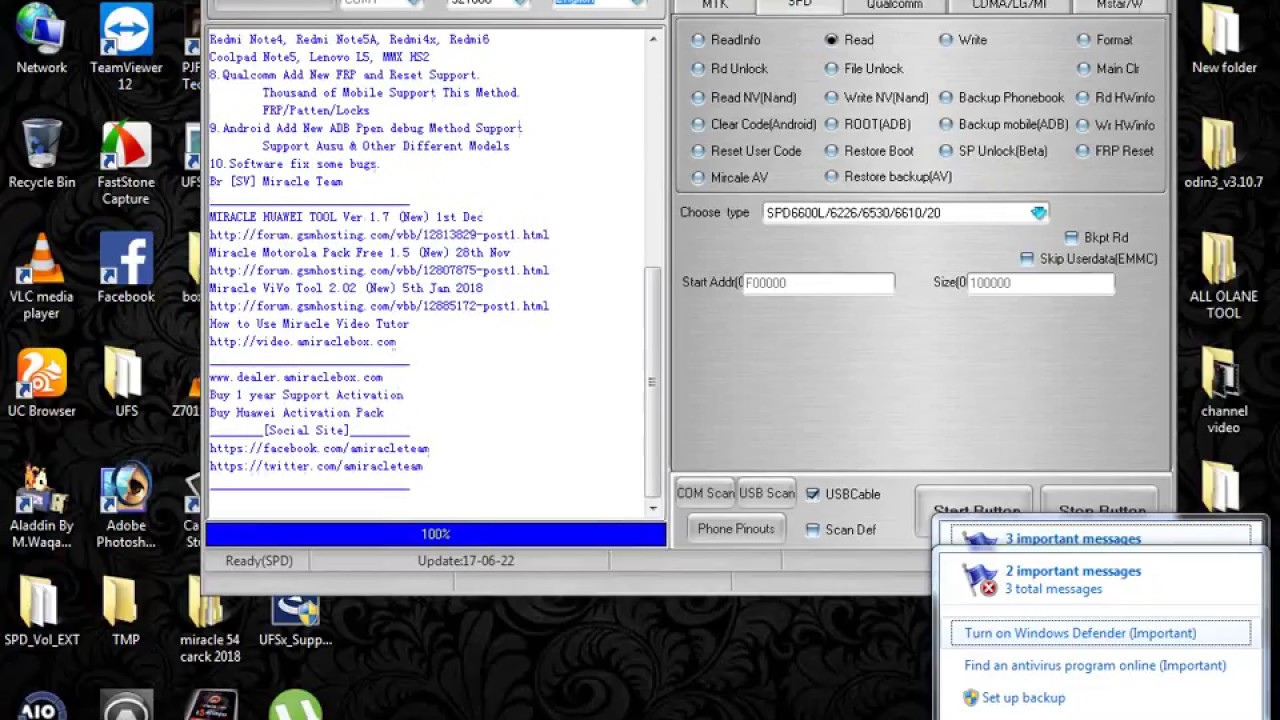Click the 2 important messages heading

pyautogui.click(x=1073, y=571)
